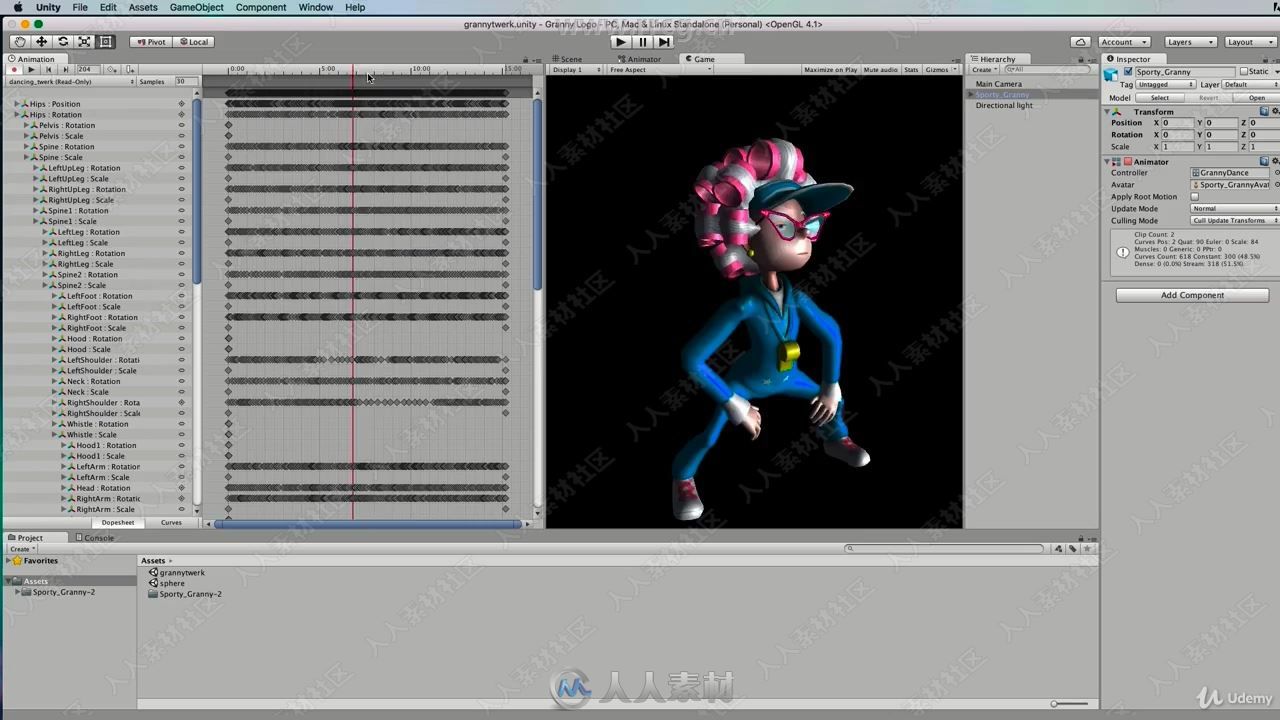Viewport: 1280px width, 720px height.
Task: Open the Layers dropdown
Action: pos(1190,42)
